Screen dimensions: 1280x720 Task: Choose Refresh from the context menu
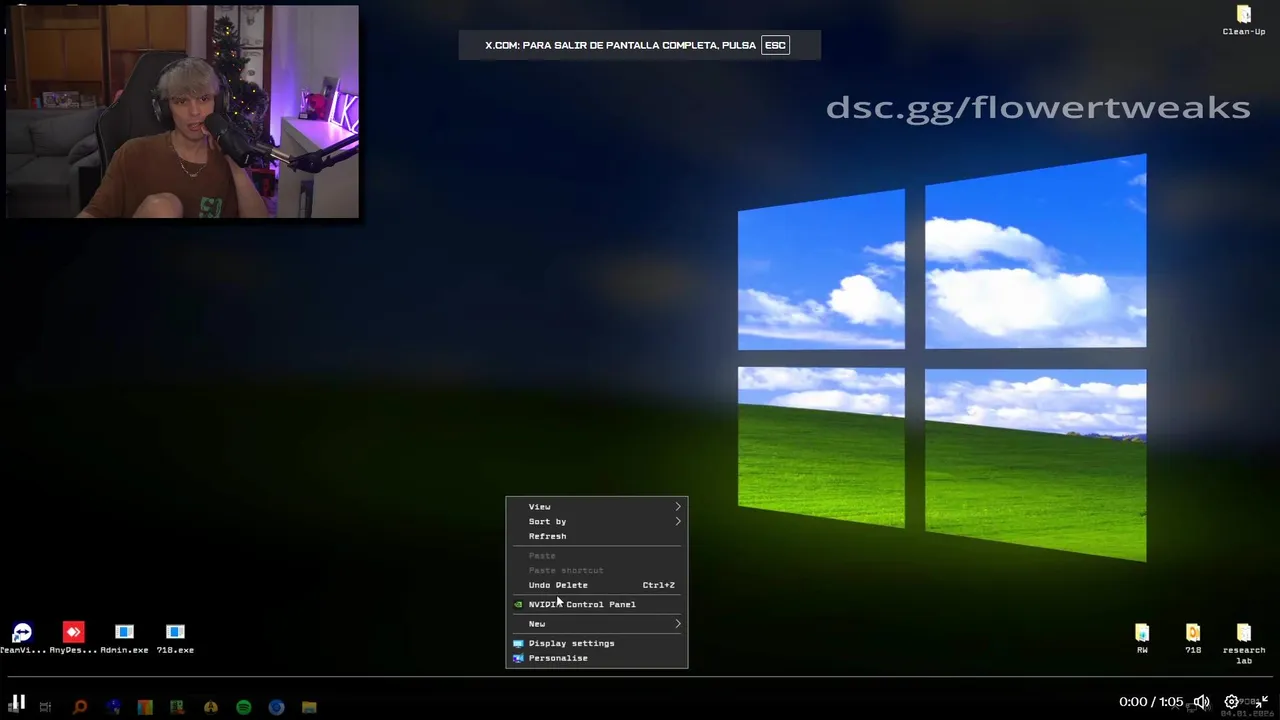click(597, 536)
